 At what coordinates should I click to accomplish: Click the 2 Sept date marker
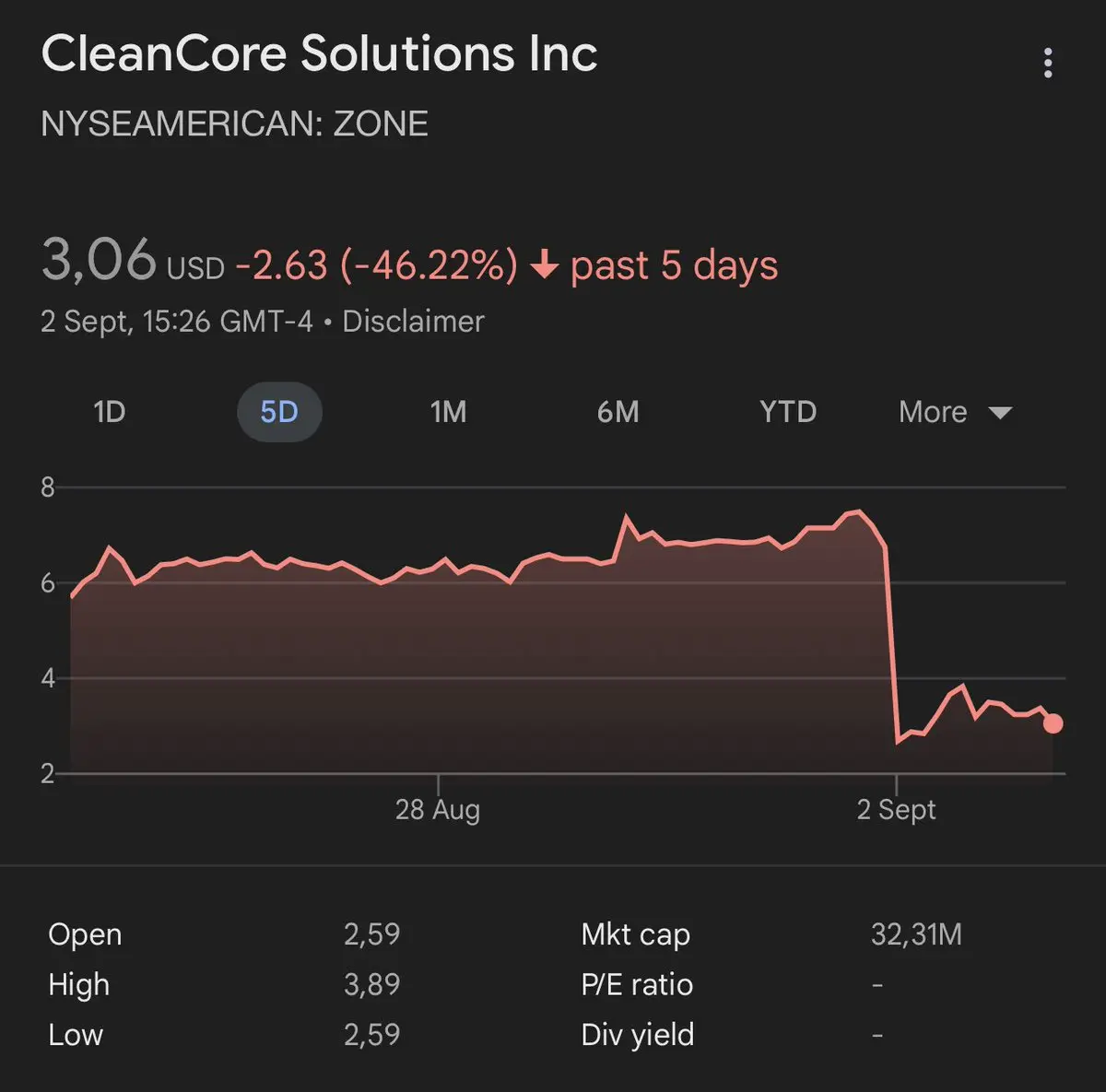[x=896, y=810]
